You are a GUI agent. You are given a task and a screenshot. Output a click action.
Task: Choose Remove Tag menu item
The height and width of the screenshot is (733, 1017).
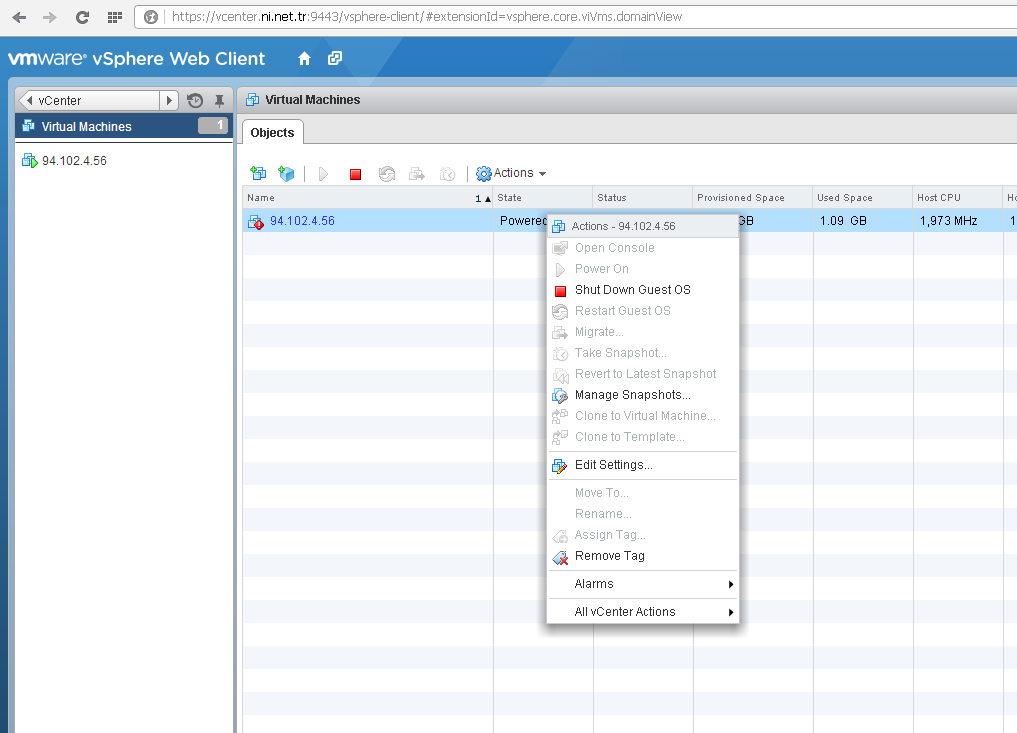click(x=643, y=556)
